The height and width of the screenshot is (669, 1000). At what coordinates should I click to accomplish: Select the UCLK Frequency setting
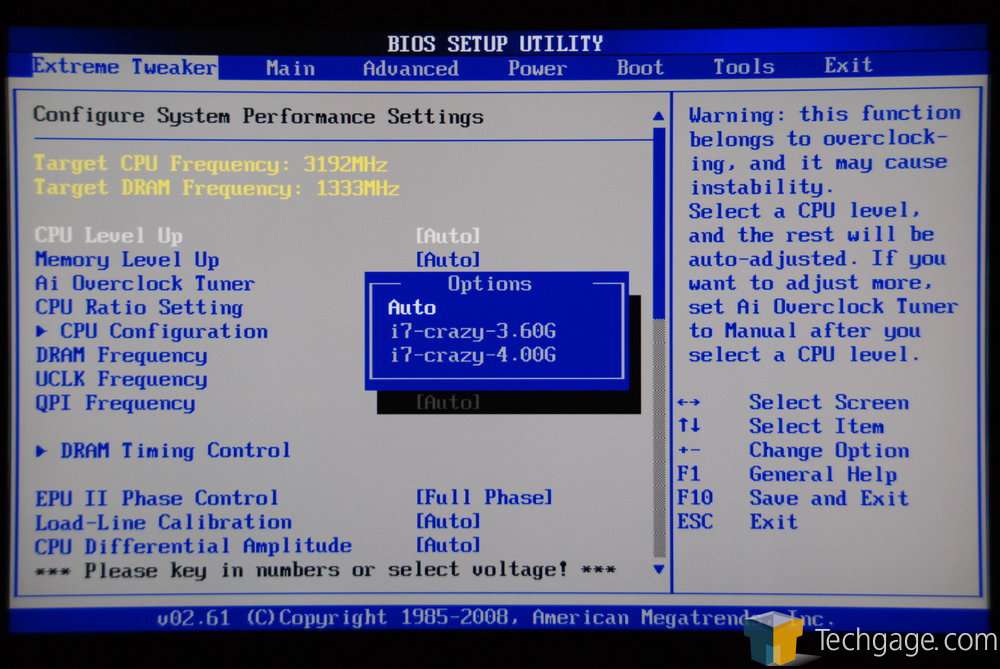[x=121, y=379]
